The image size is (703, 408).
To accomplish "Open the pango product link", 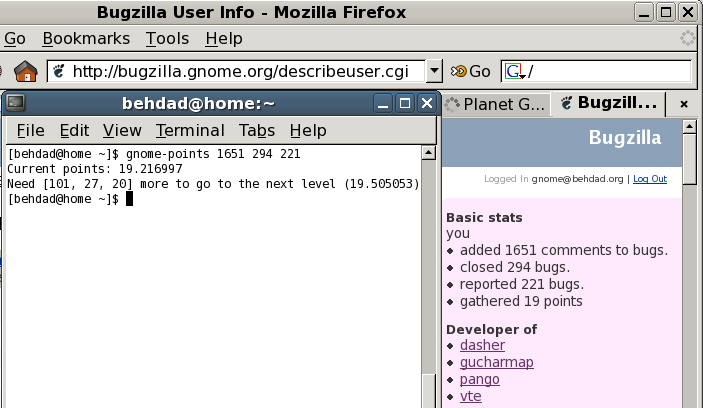I will coord(479,379).
